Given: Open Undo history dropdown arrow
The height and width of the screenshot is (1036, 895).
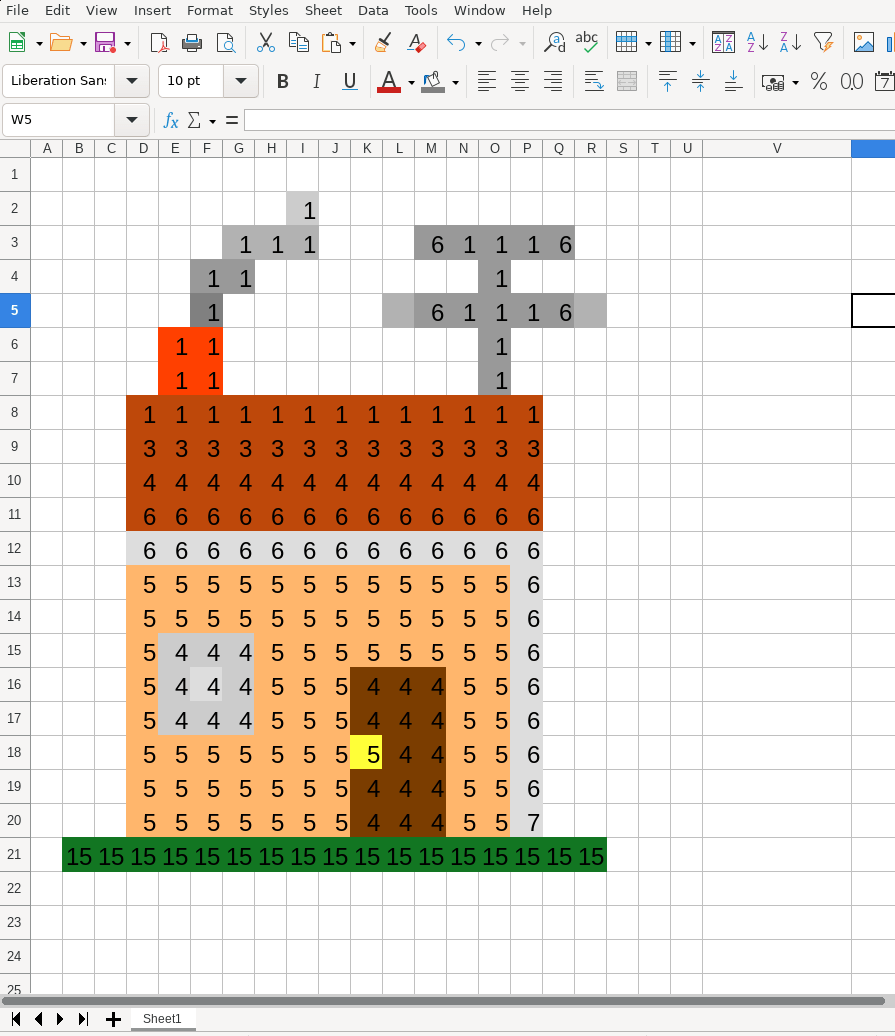Looking at the screenshot, I should pos(478,44).
